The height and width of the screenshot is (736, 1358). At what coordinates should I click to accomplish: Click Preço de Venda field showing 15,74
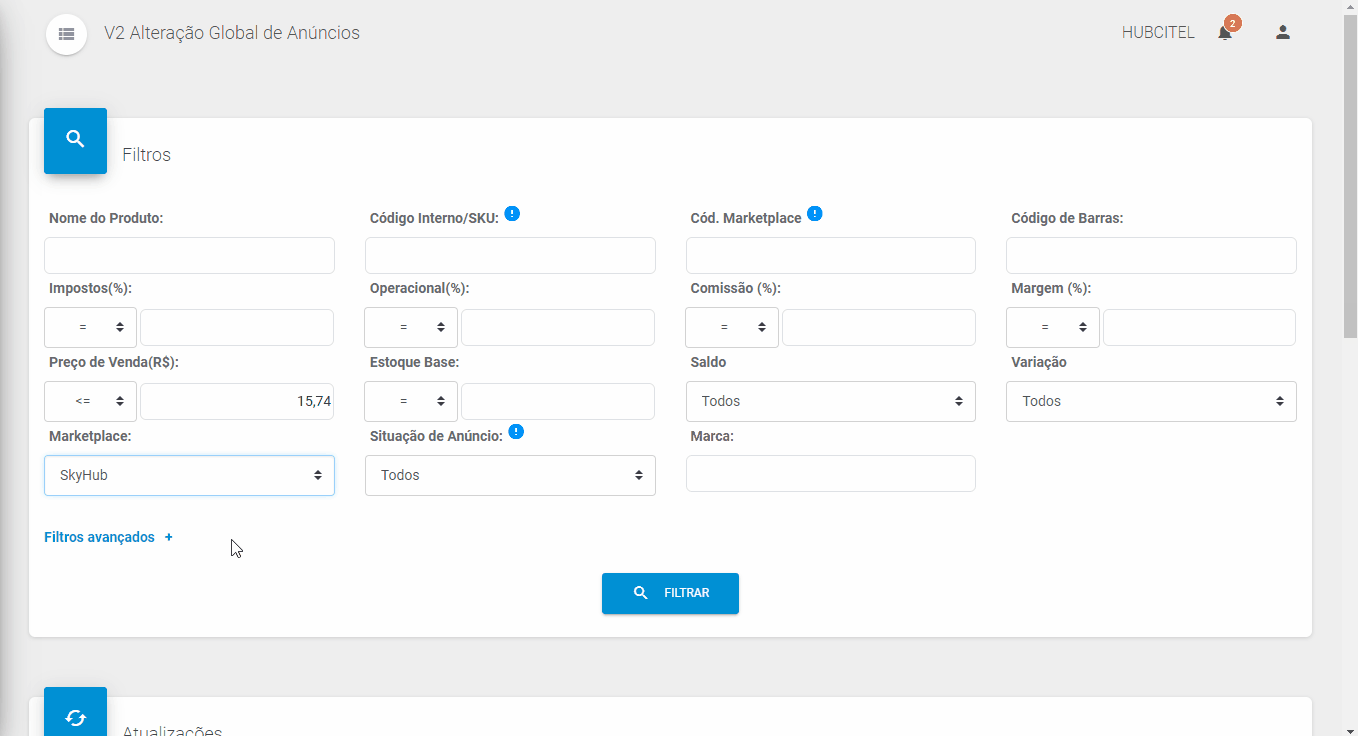click(237, 401)
